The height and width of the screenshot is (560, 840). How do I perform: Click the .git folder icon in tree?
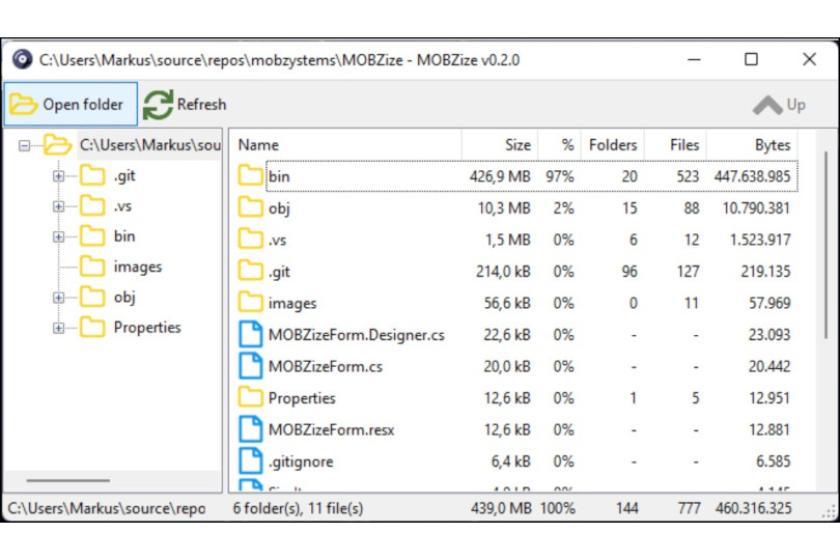(92, 175)
